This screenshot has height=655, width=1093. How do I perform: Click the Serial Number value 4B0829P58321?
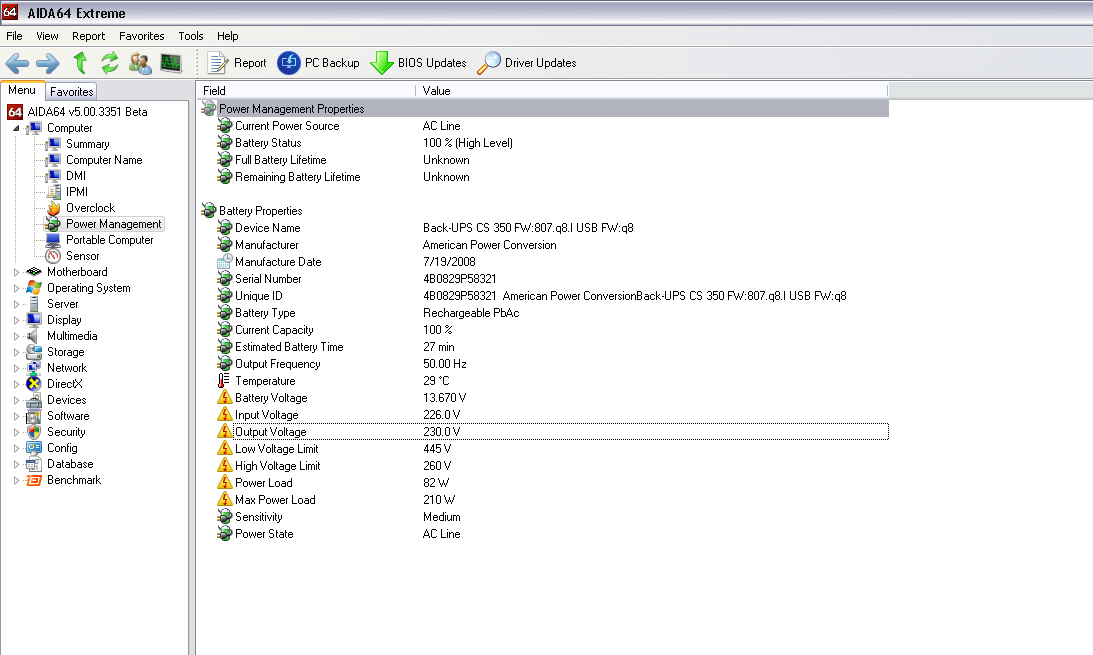pos(459,279)
